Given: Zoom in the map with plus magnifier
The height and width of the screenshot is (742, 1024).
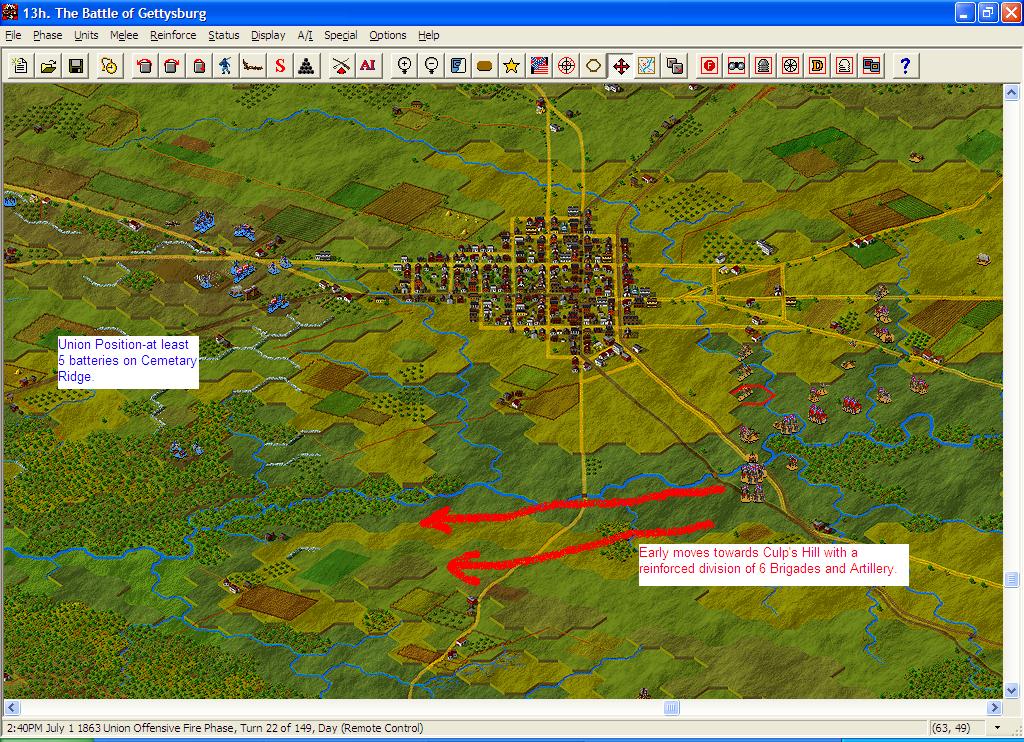Looking at the screenshot, I should pos(404,65).
